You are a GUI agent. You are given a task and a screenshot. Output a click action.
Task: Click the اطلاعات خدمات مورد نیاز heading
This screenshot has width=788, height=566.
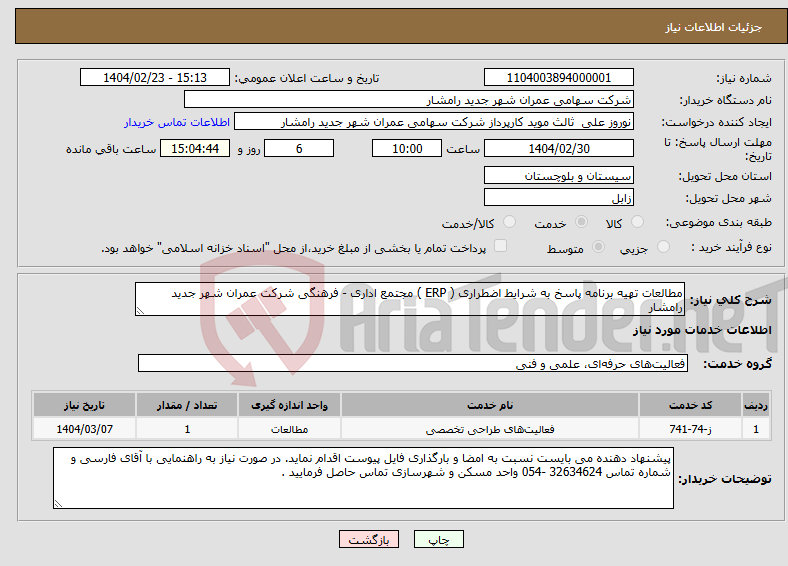(702, 330)
